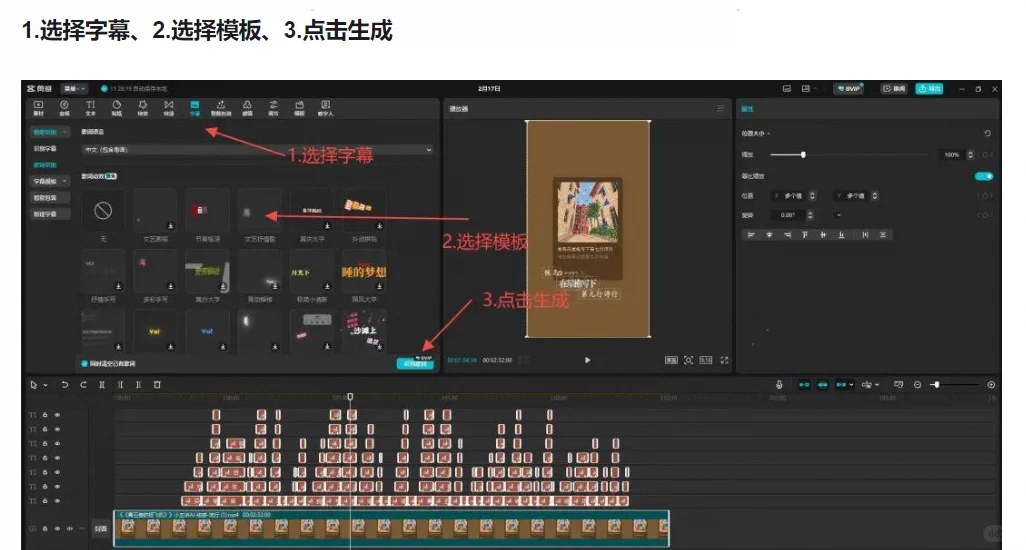This screenshot has width=1026, height=550.
Task: Click the 导出 export button
Action: pos(929,88)
